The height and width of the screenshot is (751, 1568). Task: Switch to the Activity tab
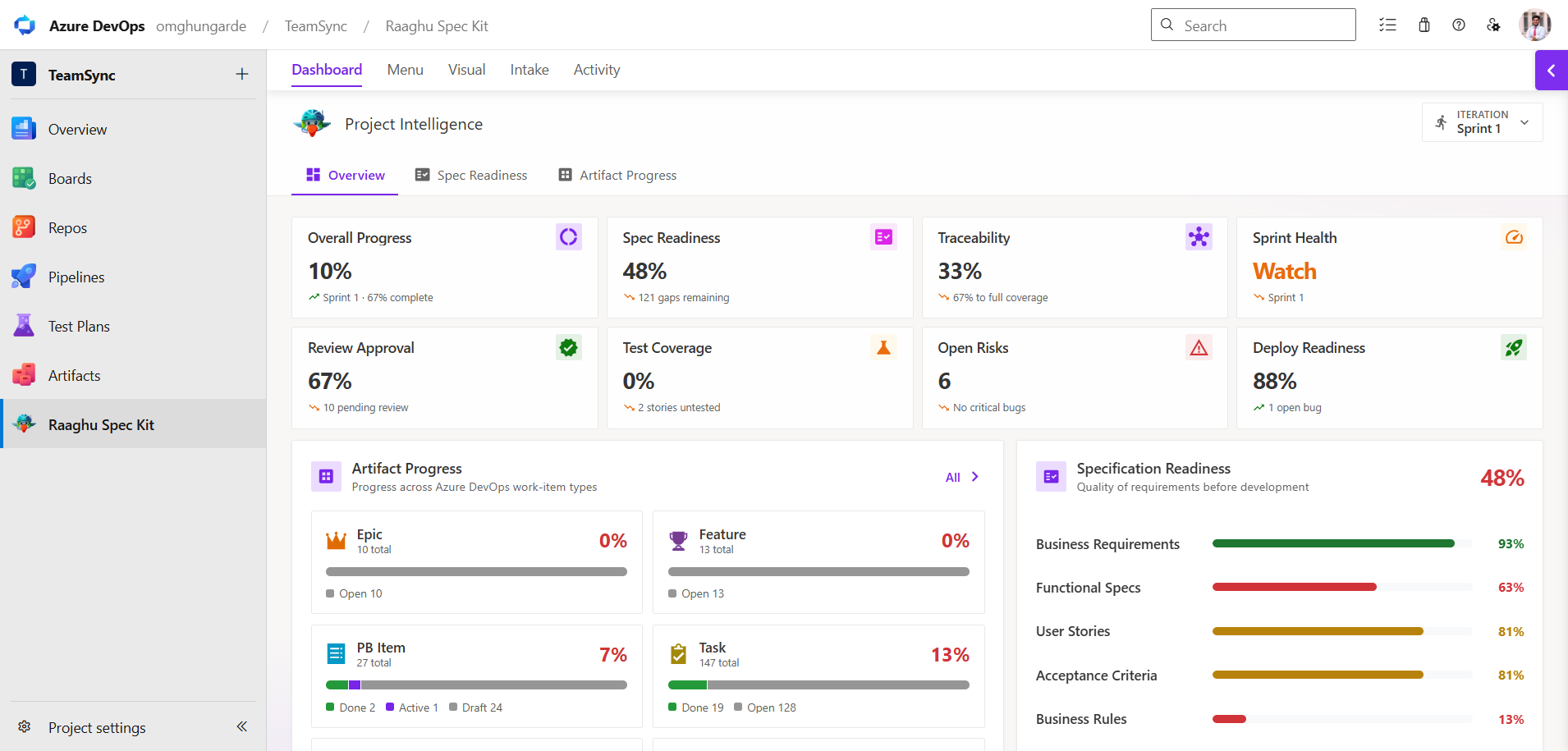(597, 70)
